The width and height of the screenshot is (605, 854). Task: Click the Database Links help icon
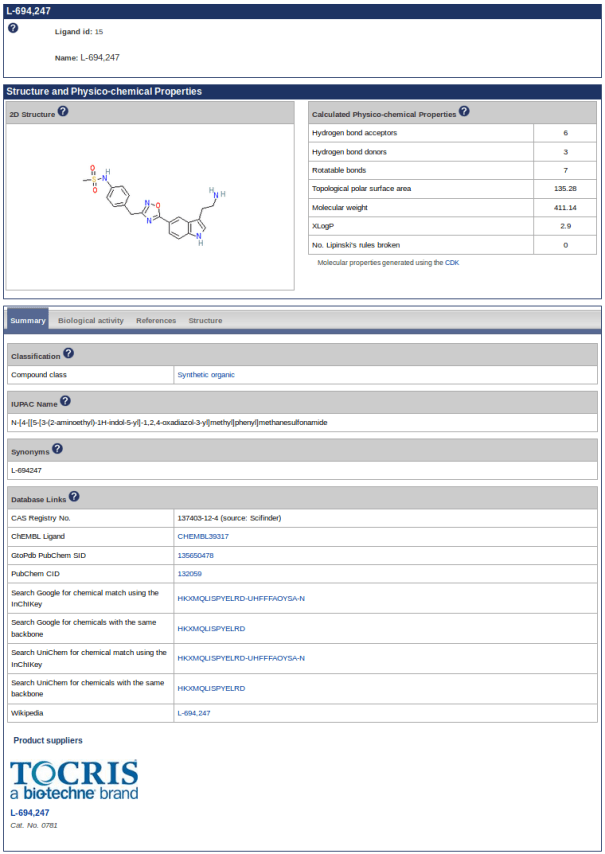click(75, 496)
